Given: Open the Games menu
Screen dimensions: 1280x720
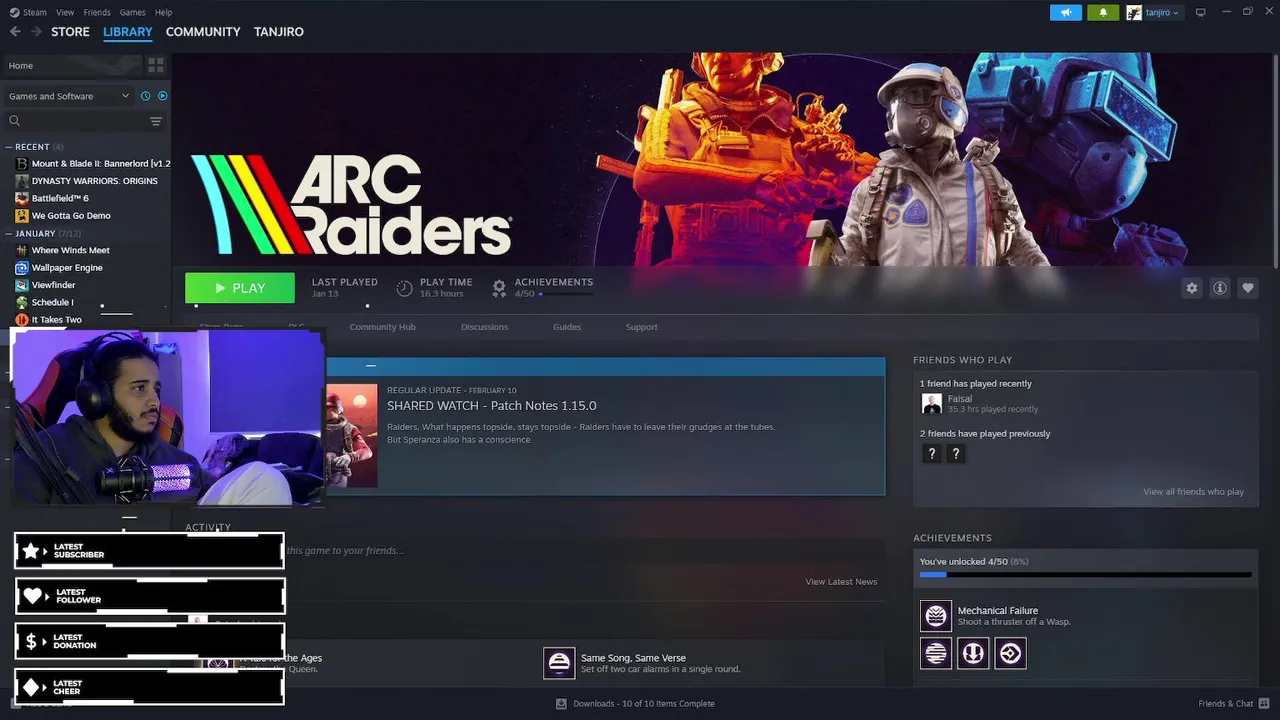Looking at the screenshot, I should coord(132,12).
